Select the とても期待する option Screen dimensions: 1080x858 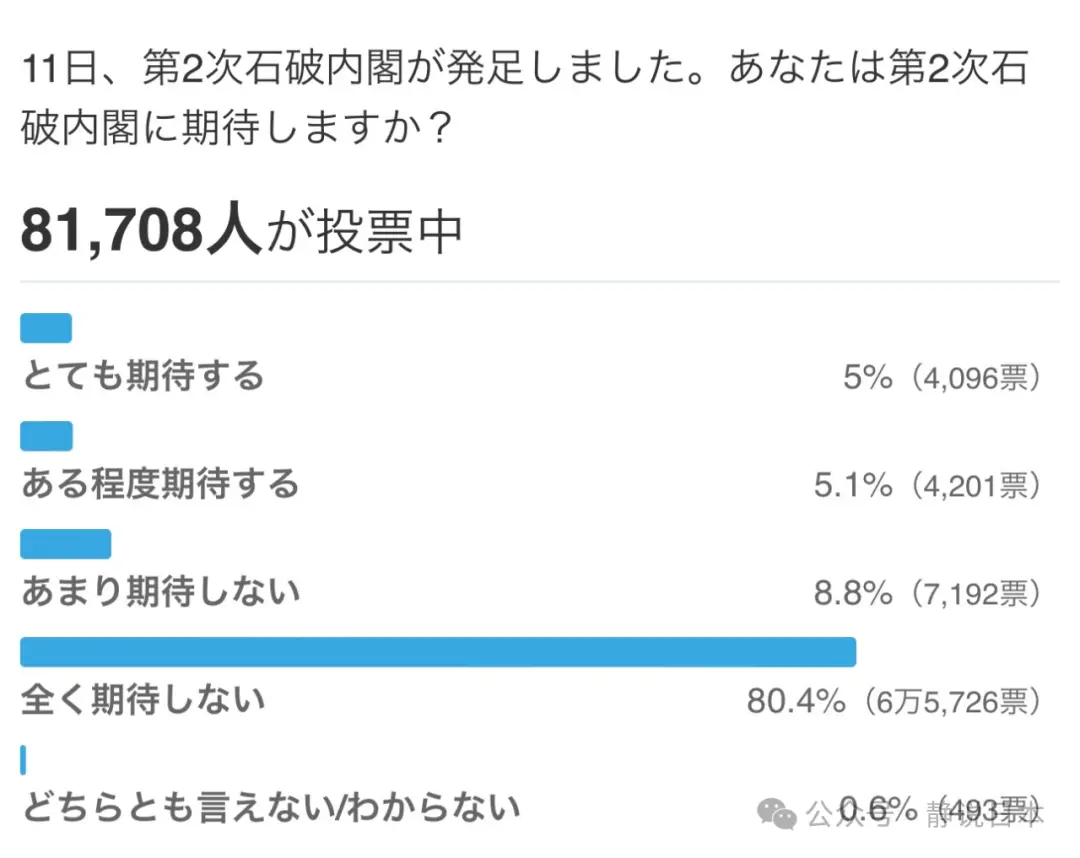coord(143,376)
